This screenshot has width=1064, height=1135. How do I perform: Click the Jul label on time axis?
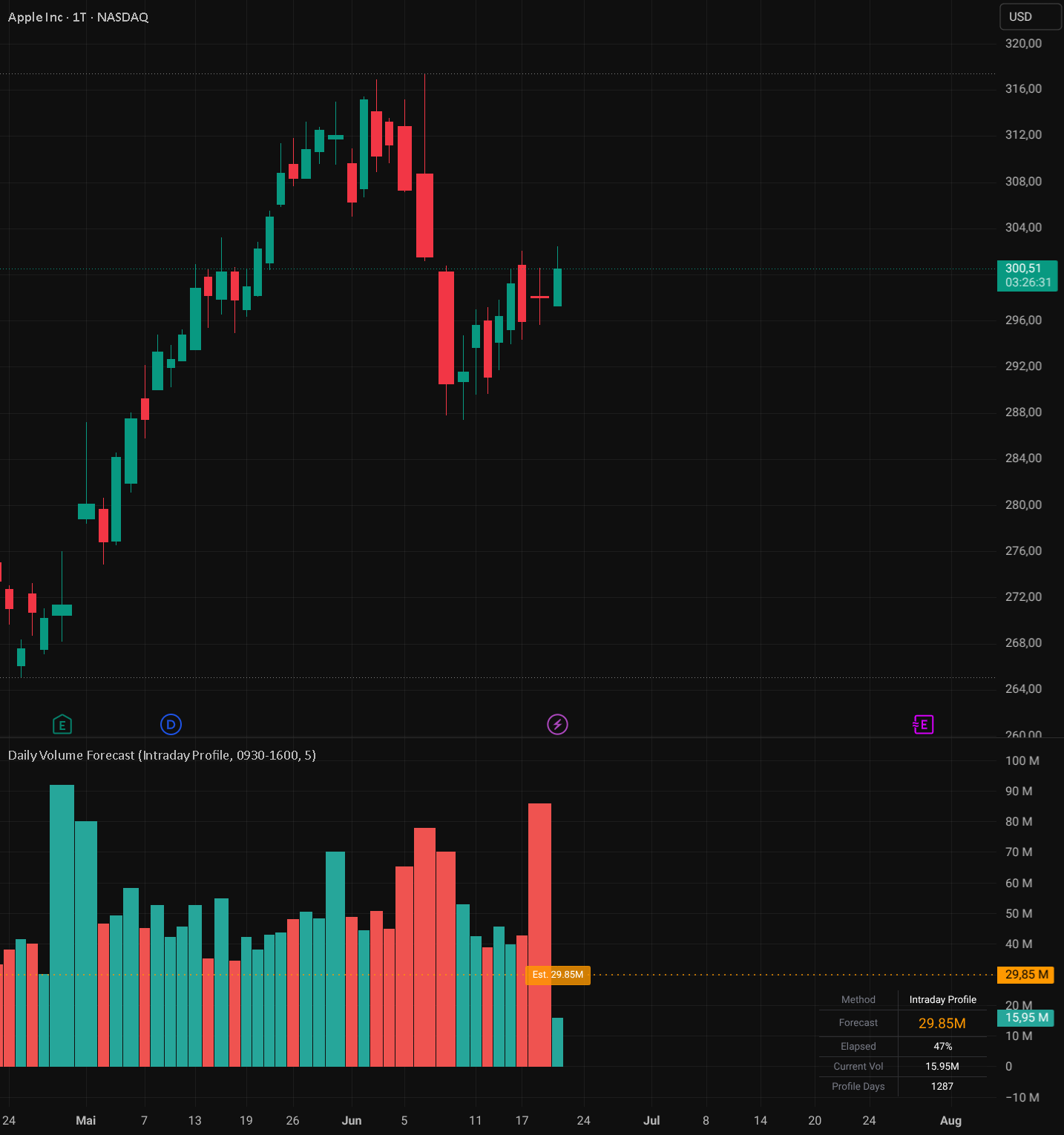[x=651, y=1120]
